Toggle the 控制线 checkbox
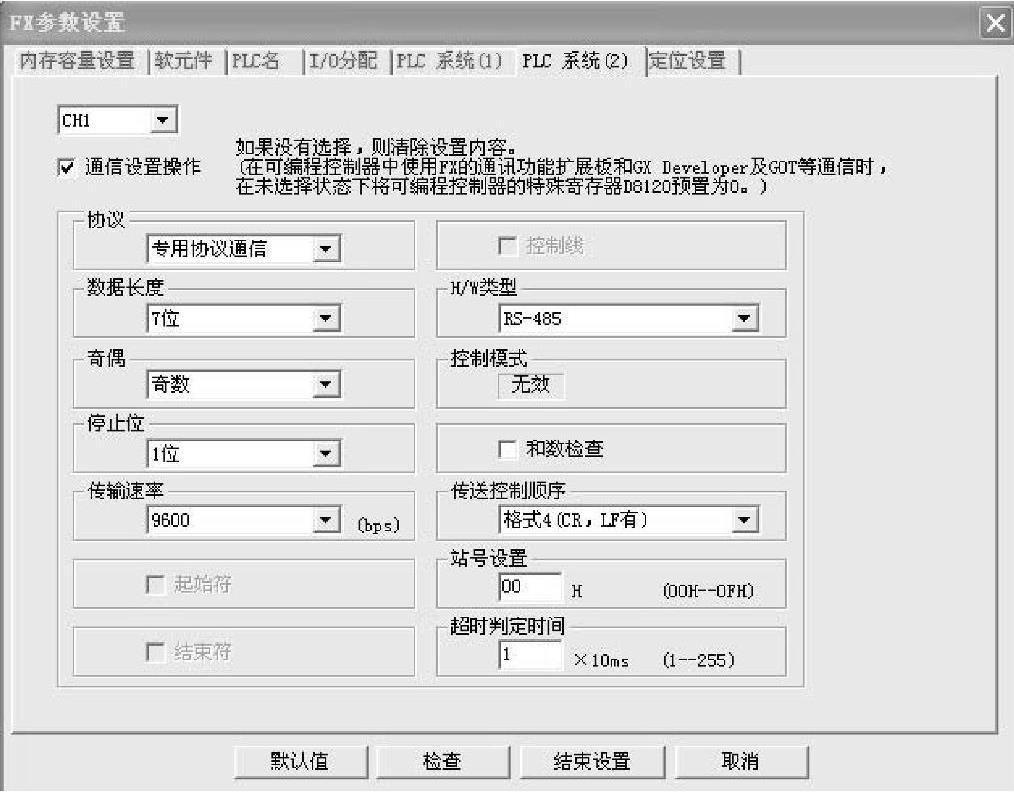This screenshot has width=1014, height=792. (x=508, y=246)
